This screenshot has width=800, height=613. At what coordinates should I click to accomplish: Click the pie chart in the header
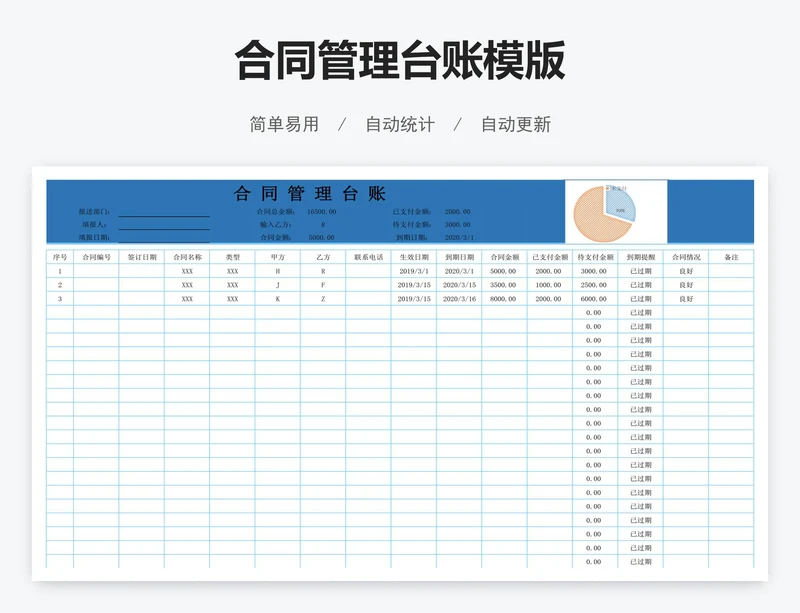pyautogui.click(x=605, y=213)
